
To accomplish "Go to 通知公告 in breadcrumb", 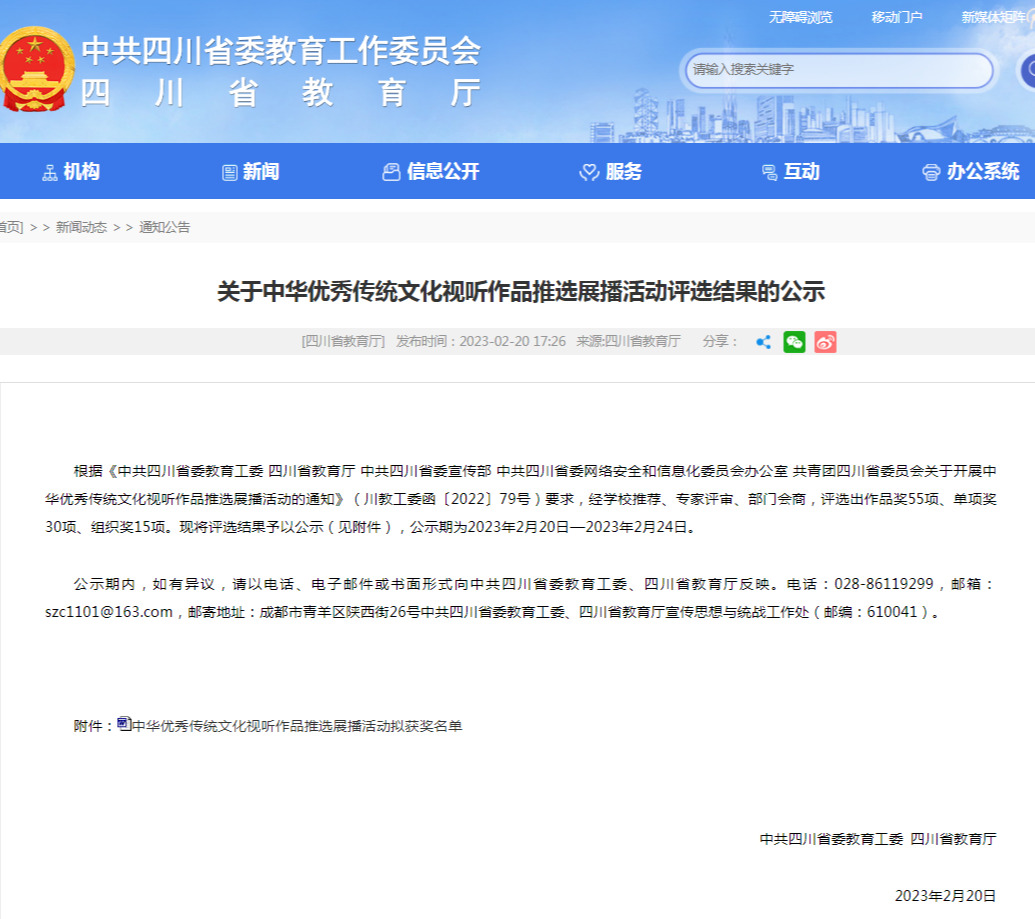I will [164, 227].
